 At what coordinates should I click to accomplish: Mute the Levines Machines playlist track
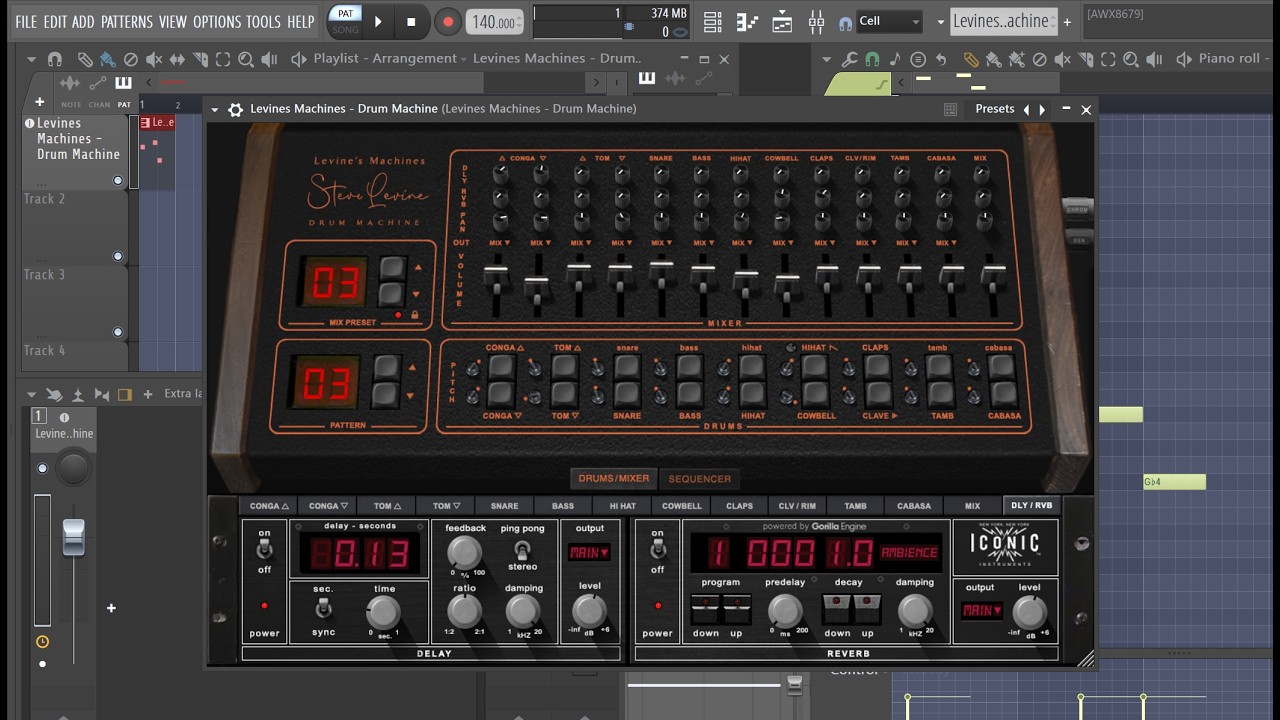pos(118,181)
